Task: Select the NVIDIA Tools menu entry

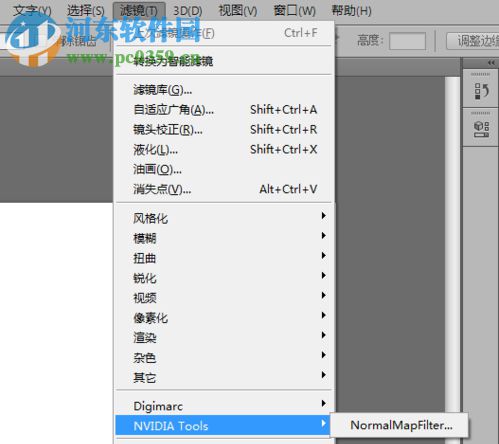Action: pyautogui.click(x=223, y=425)
